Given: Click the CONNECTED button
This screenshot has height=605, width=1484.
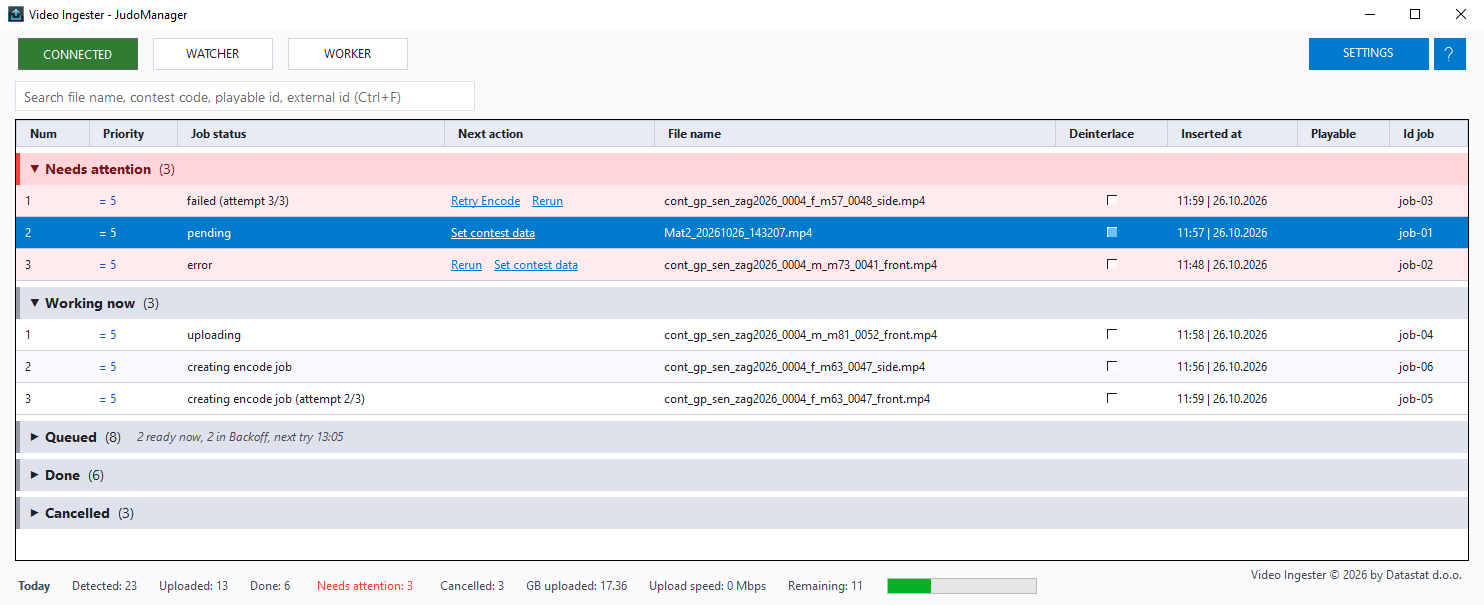Looking at the screenshot, I should 78,54.
